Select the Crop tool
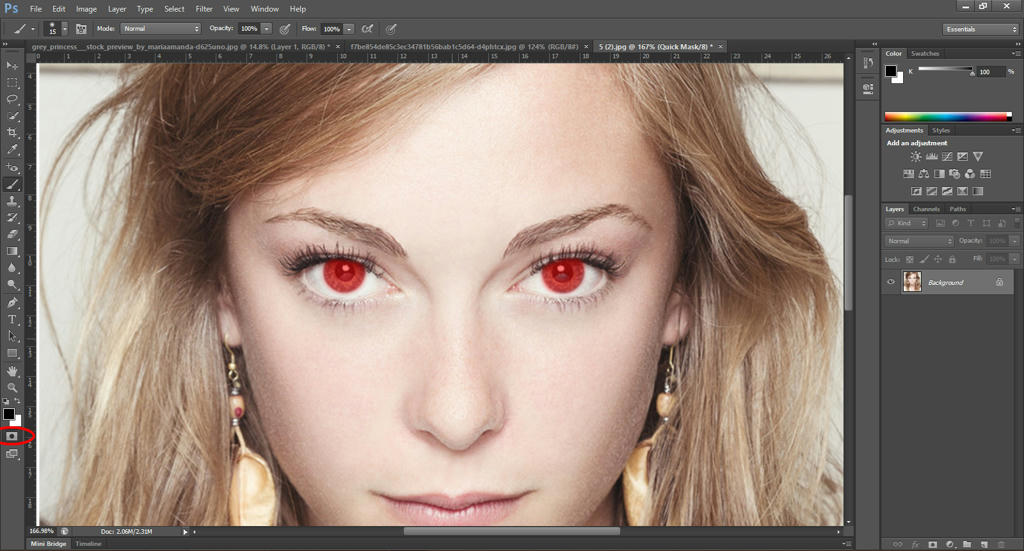This screenshot has height=551, width=1024. (x=12, y=133)
